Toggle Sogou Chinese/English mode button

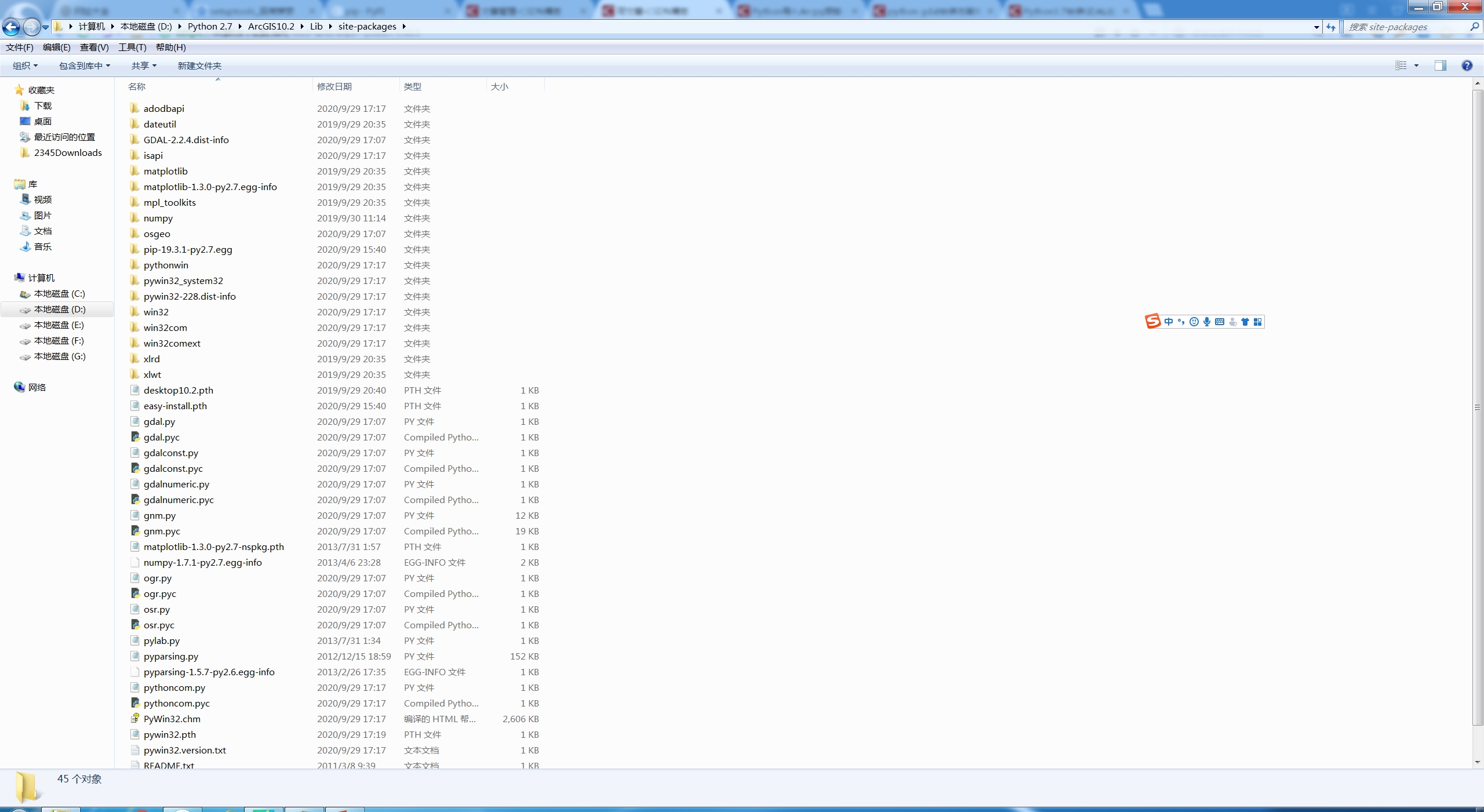click(x=1168, y=322)
